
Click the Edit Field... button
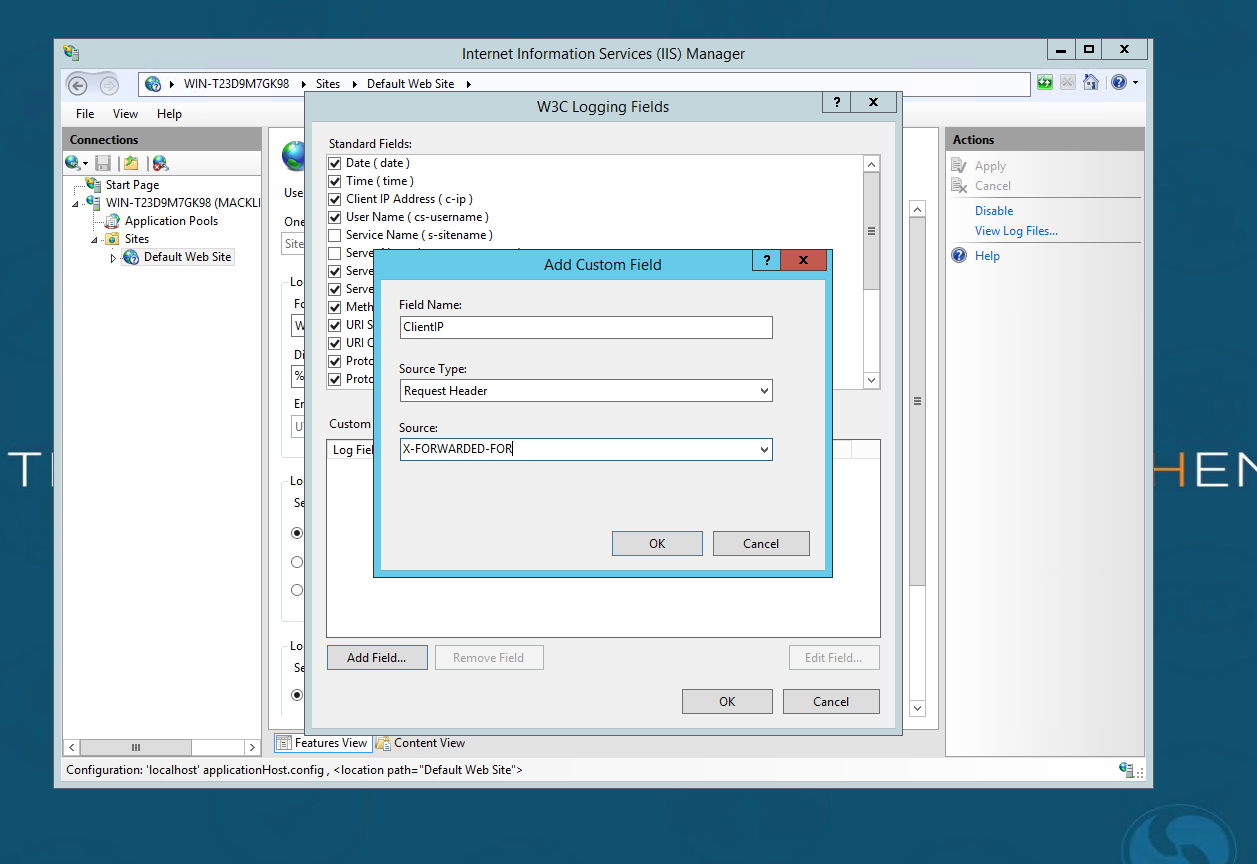[833, 657]
